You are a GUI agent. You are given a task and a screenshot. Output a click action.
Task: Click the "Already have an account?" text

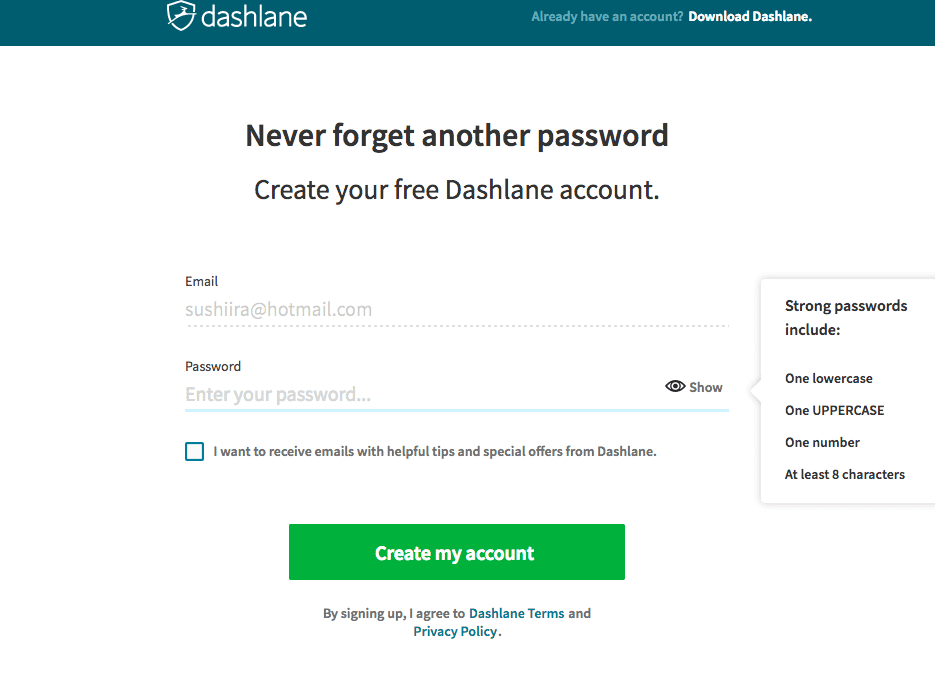[607, 16]
